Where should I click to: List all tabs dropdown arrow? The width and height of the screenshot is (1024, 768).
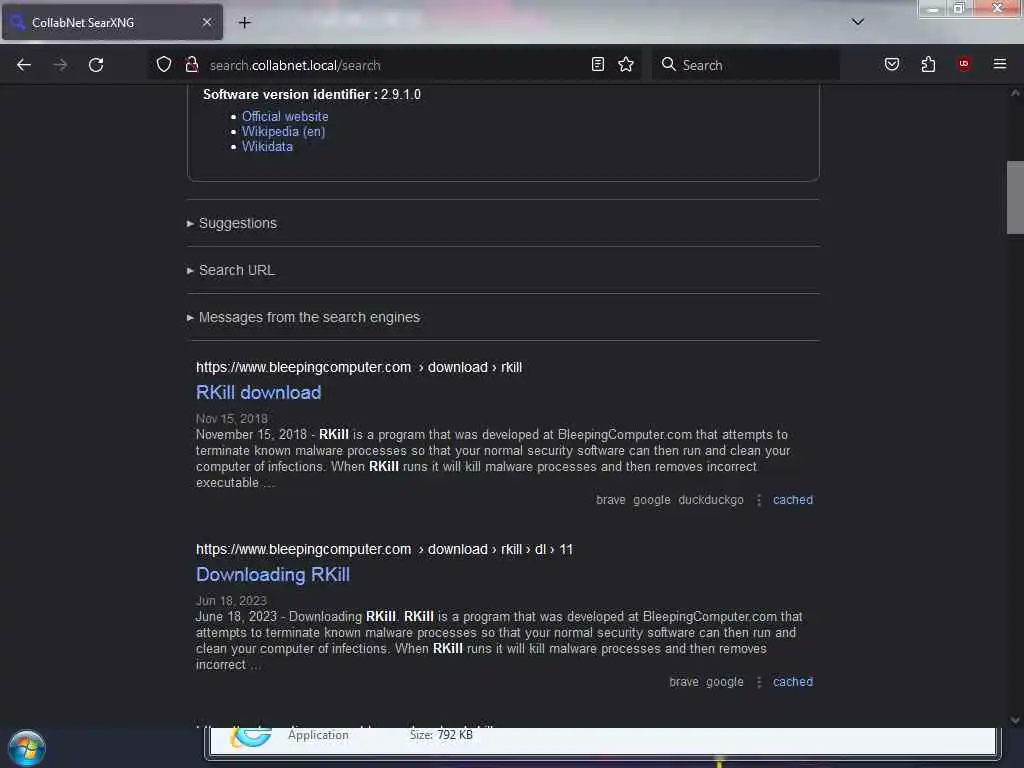pos(857,22)
